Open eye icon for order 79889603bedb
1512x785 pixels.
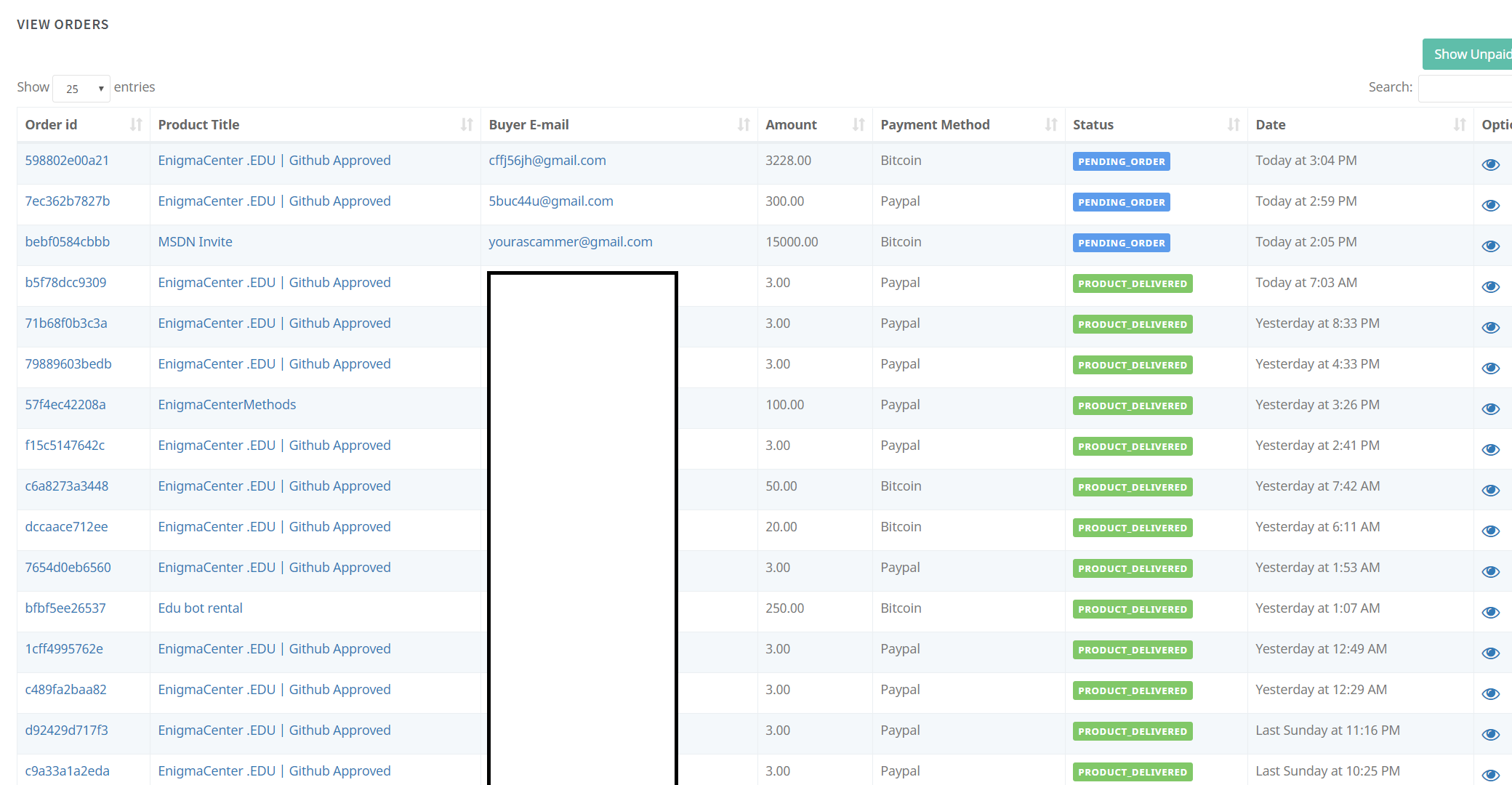(1490, 369)
